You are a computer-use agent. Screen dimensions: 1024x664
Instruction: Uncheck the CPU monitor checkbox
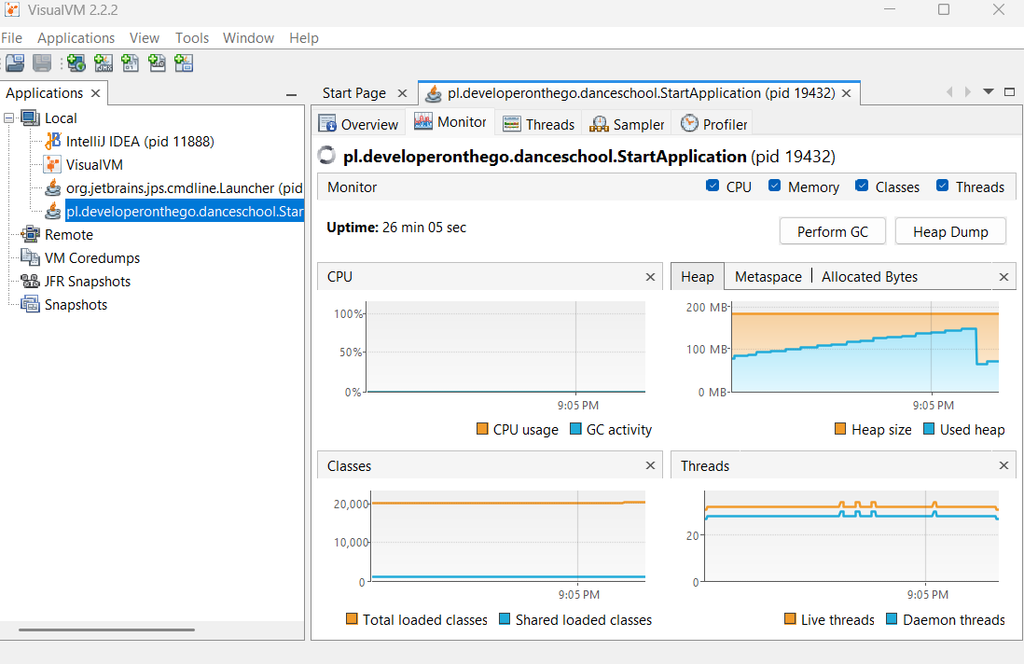[712, 186]
